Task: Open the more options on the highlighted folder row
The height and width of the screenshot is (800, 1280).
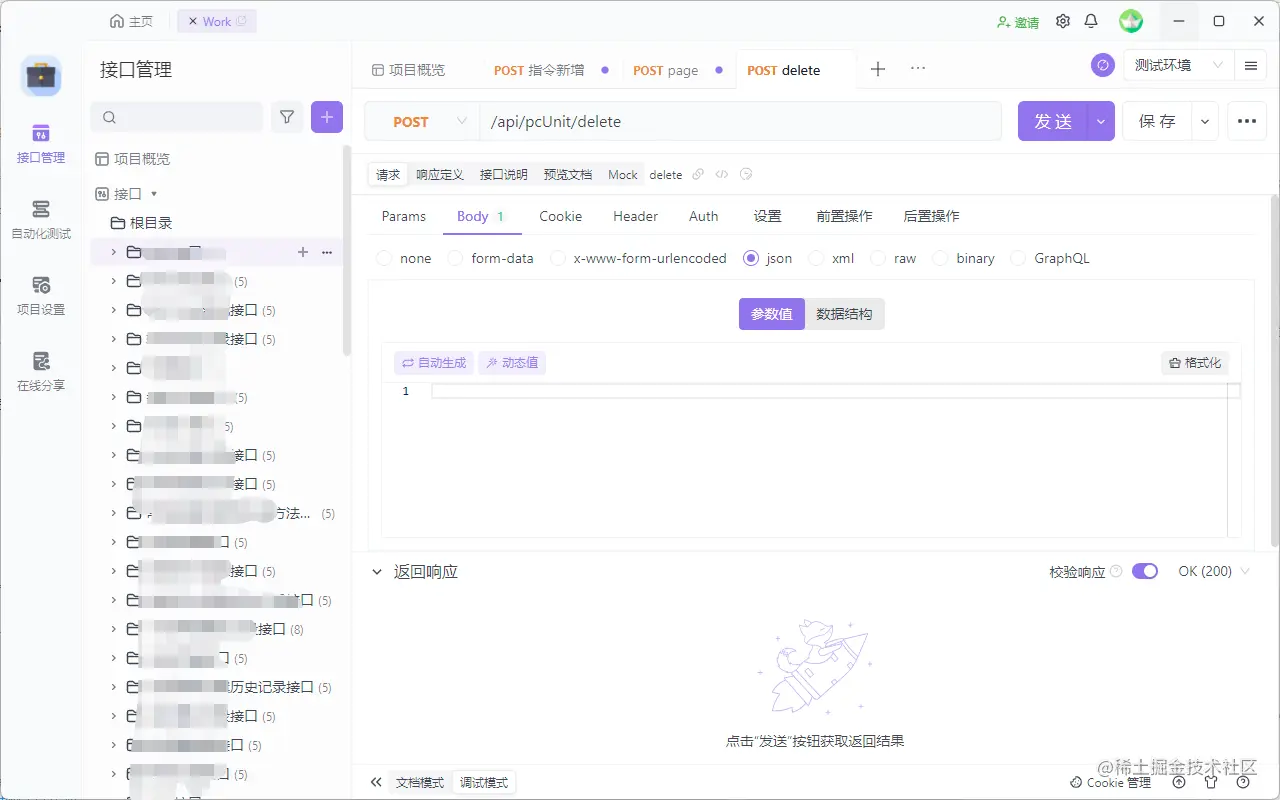Action: pyautogui.click(x=327, y=252)
